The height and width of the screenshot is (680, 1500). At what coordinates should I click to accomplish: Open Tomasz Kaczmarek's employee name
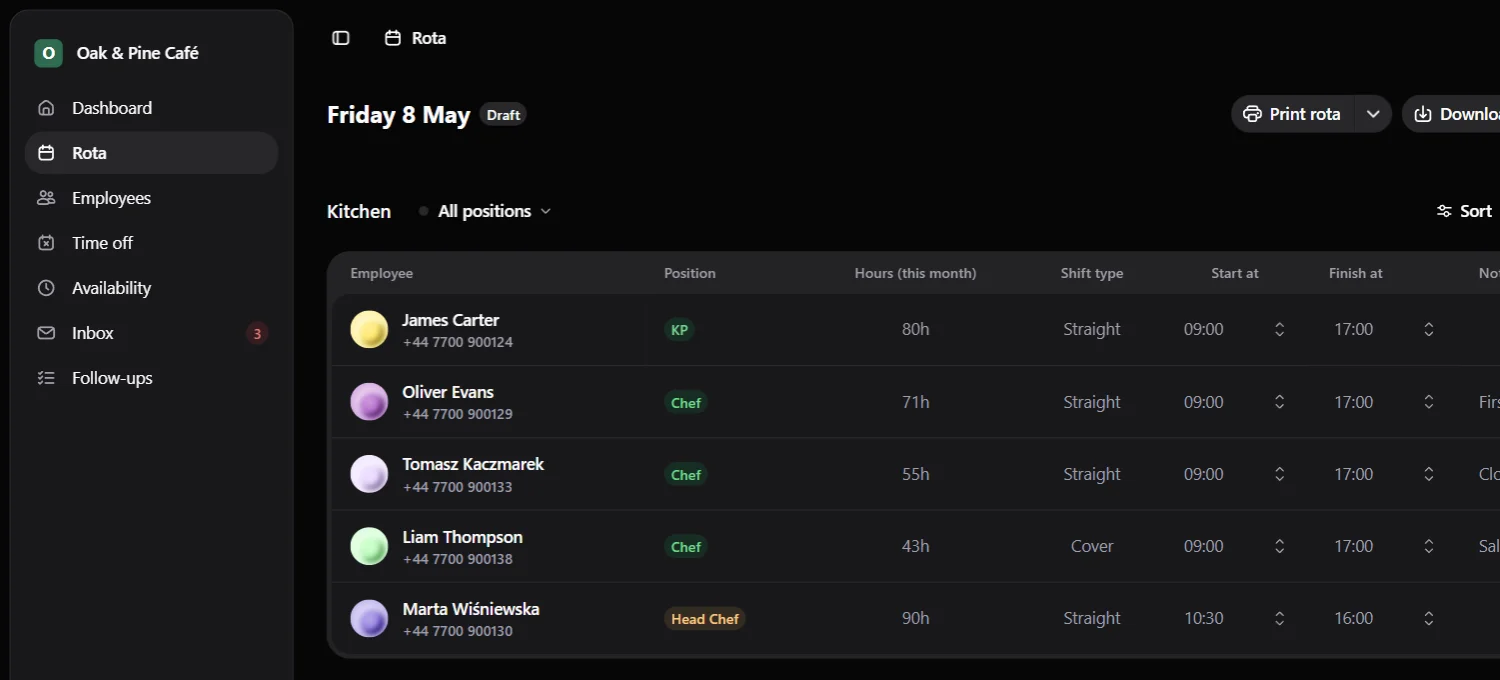pos(473,464)
